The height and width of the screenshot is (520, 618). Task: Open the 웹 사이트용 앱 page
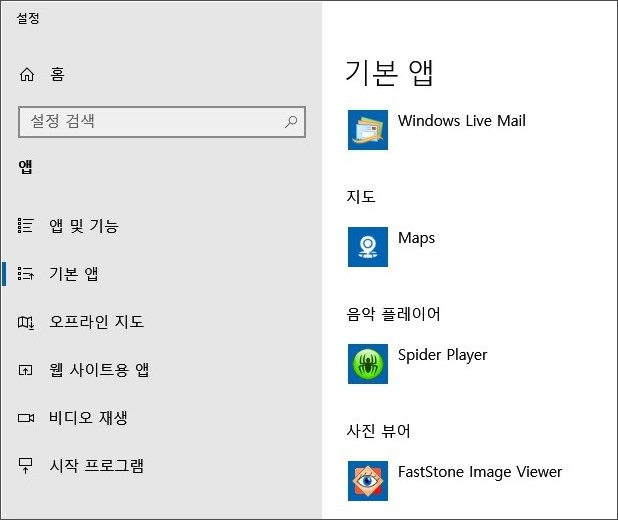click(x=99, y=369)
